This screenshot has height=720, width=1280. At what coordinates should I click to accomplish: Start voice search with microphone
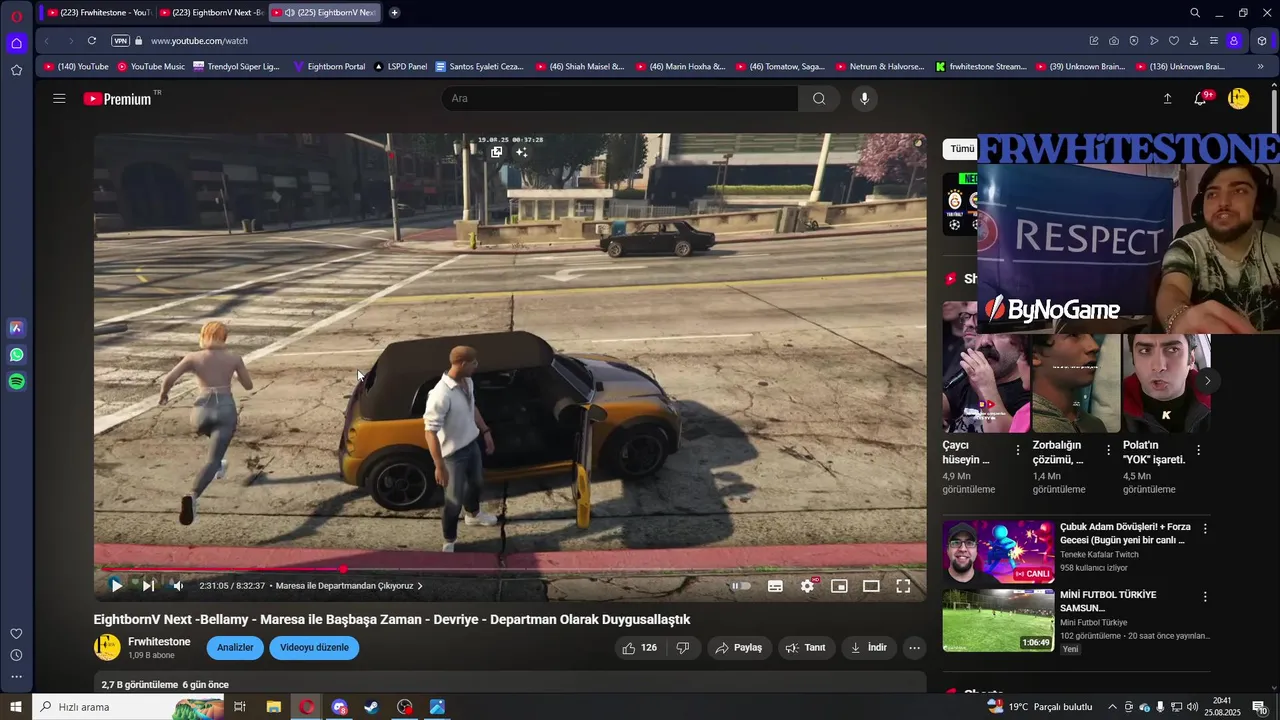click(x=865, y=98)
